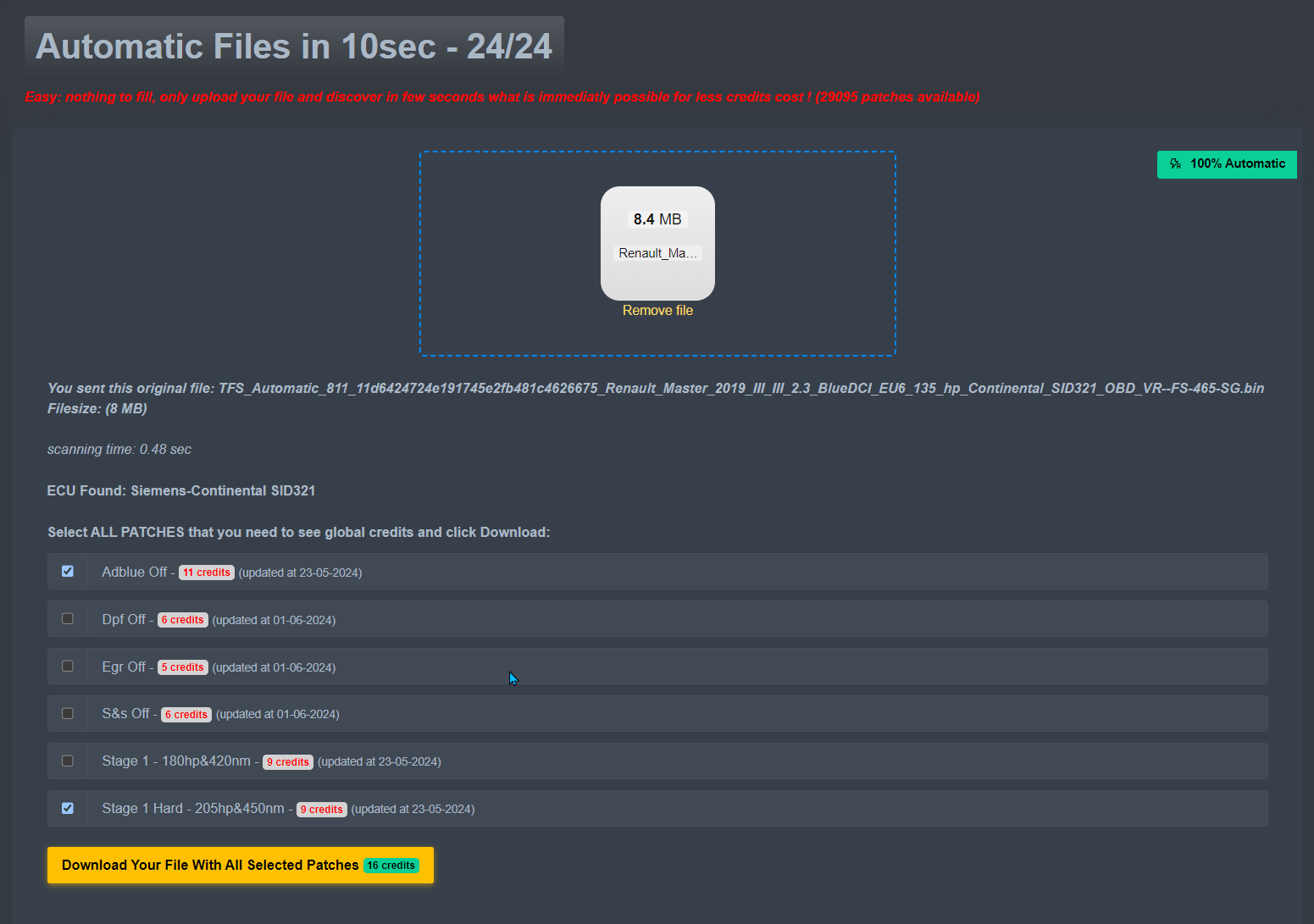Click the 11 credits badge for Adblue Off

pyautogui.click(x=207, y=573)
